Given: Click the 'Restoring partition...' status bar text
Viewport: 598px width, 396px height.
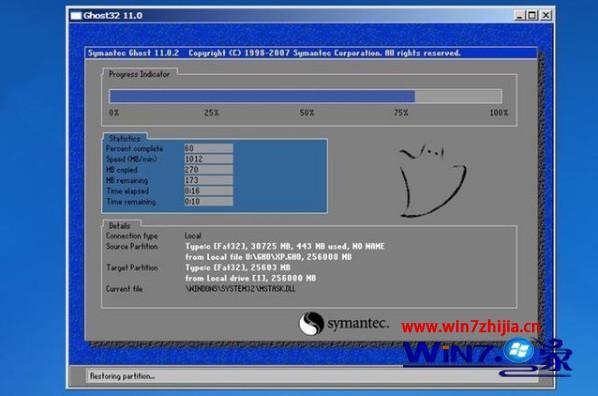Looking at the screenshot, I should pos(122,376).
